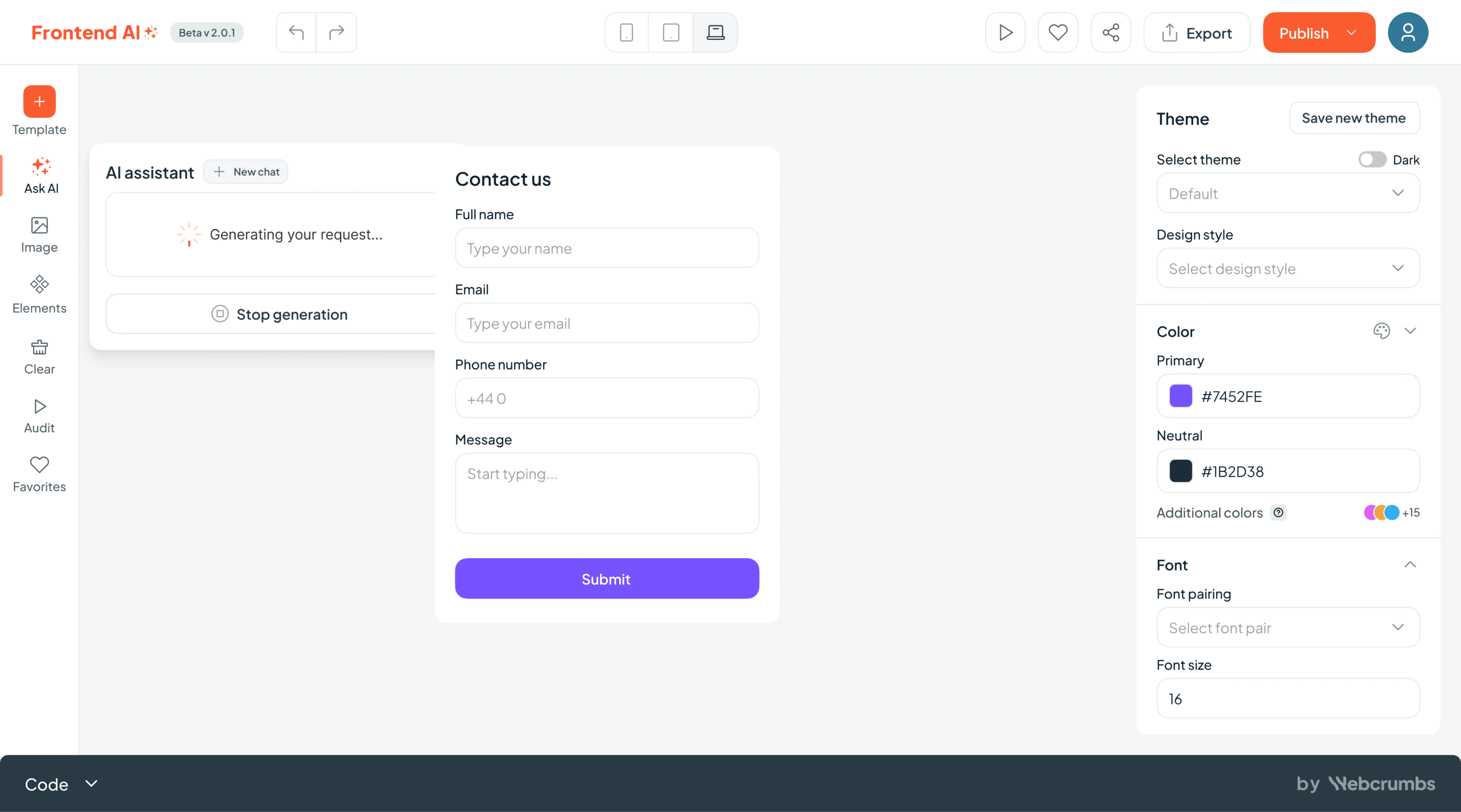The image size is (1461, 812).
Task: Open the Default theme dropdown
Action: click(1288, 193)
